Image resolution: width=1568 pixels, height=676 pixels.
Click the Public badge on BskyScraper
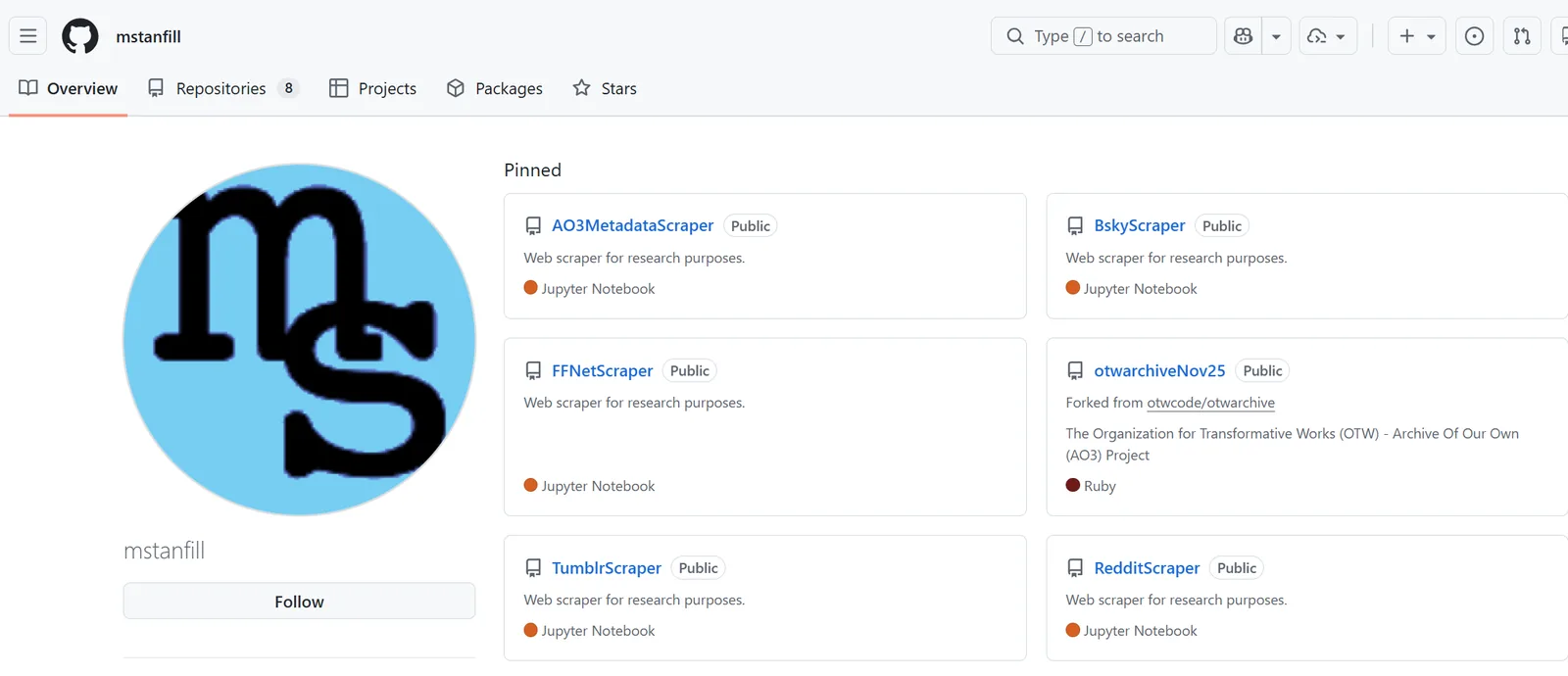tap(1222, 226)
